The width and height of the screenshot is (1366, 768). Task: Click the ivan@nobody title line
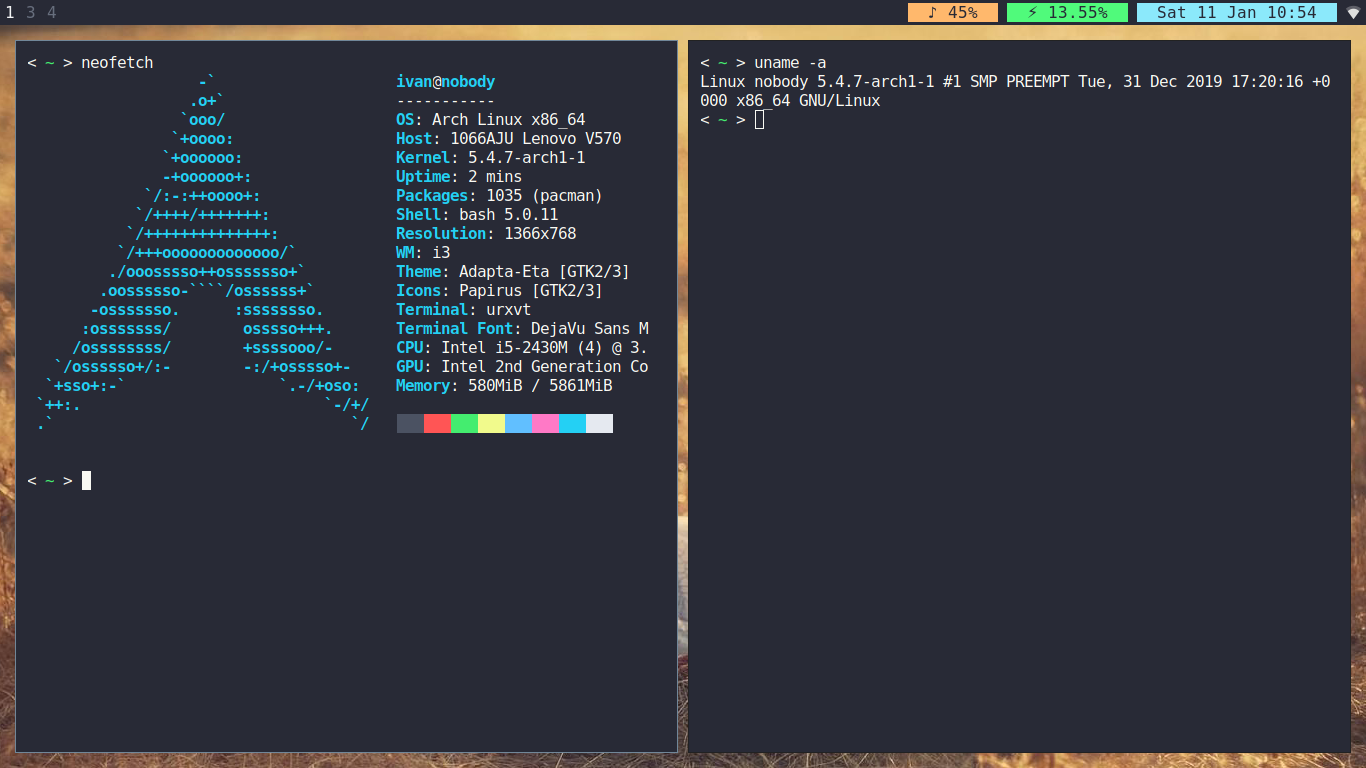point(445,82)
